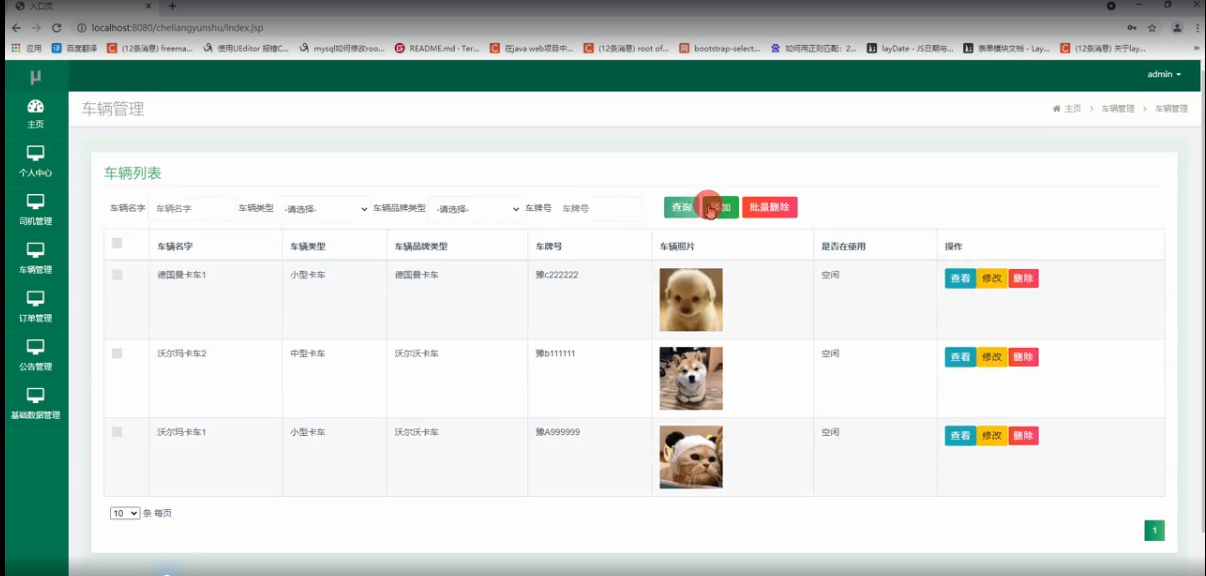Image resolution: width=1206 pixels, height=576 pixels.
Task: Open the mysql如何修改roo bookmark
Action: click(x=341, y=47)
